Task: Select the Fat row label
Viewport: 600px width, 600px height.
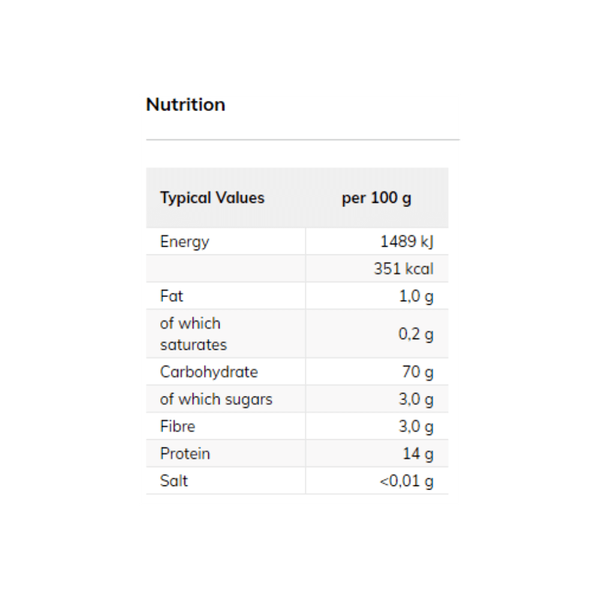Action: point(172,296)
